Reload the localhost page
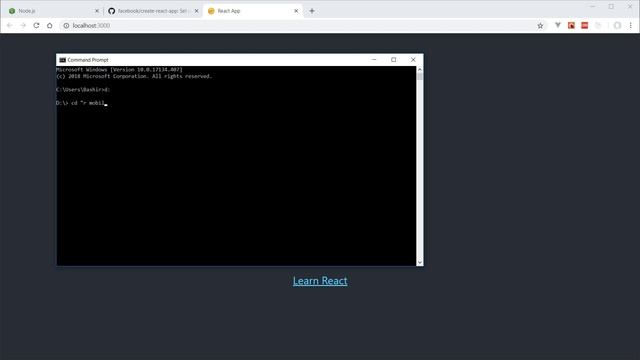640x360 pixels. click(x=36, y=25)
